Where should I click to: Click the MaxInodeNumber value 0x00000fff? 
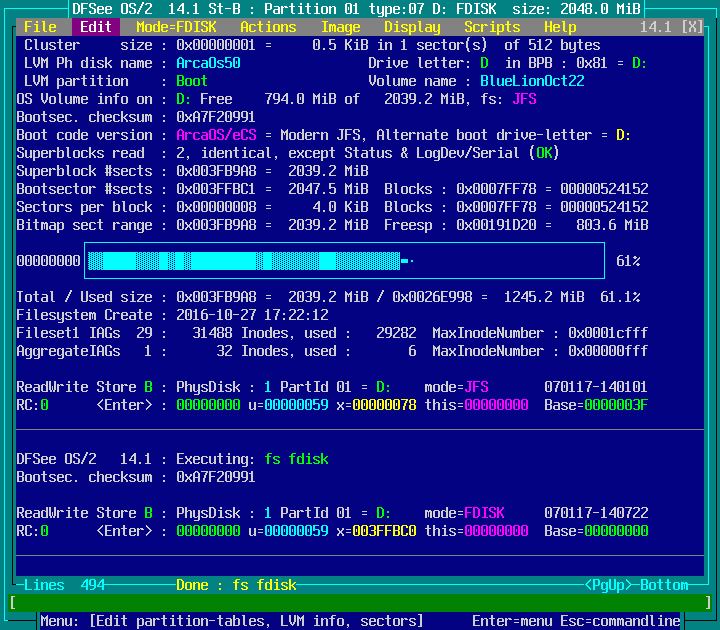click(x=608, y=351)
